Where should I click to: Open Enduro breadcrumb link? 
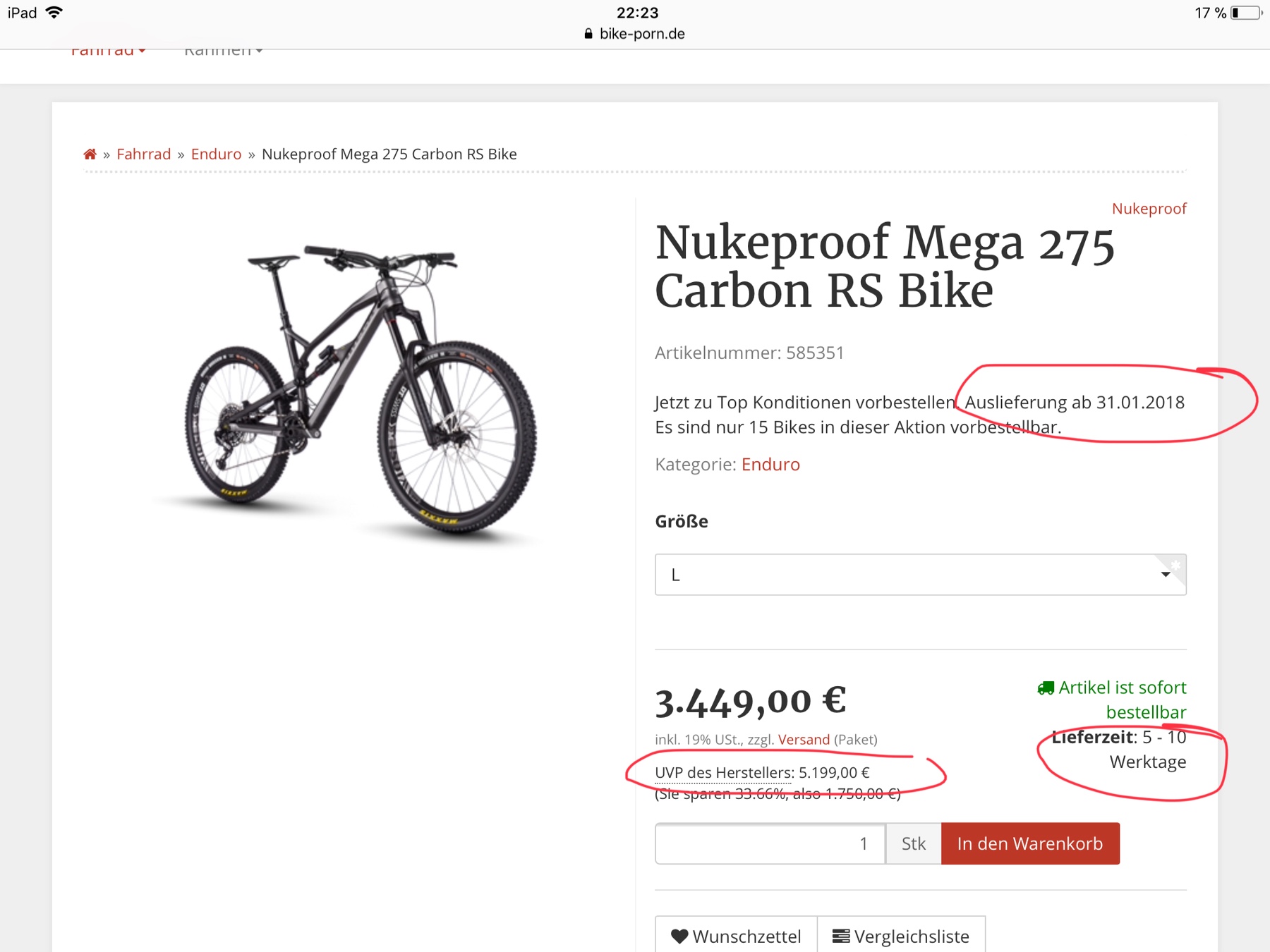click(x=216, y=154)
